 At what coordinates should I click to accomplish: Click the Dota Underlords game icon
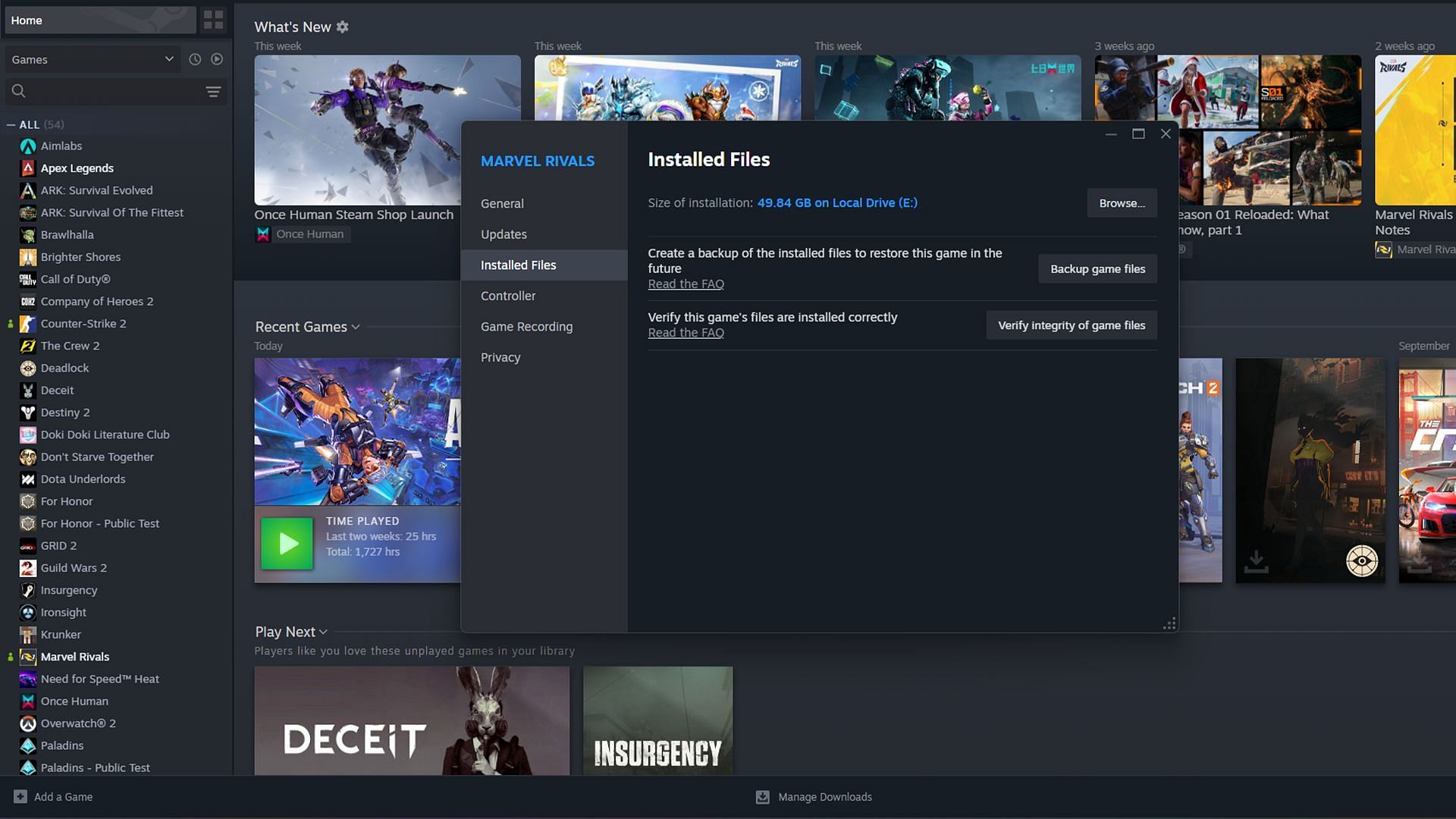pyautogui.click(x=28, y=479)
